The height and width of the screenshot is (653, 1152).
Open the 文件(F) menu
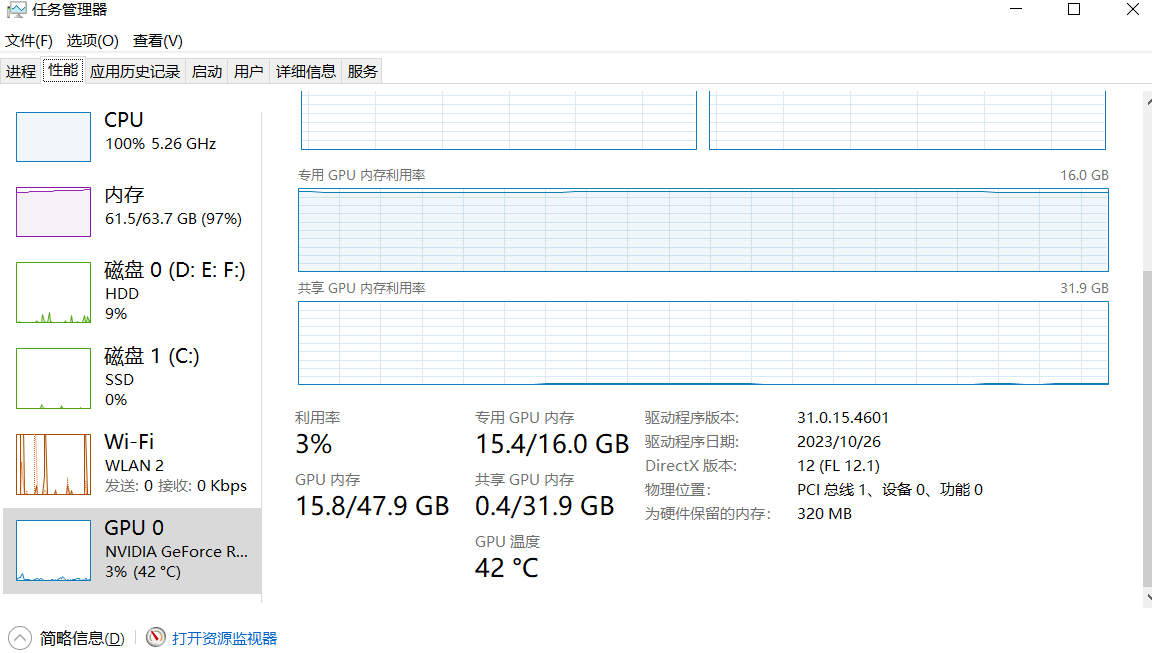click(29, 41)
